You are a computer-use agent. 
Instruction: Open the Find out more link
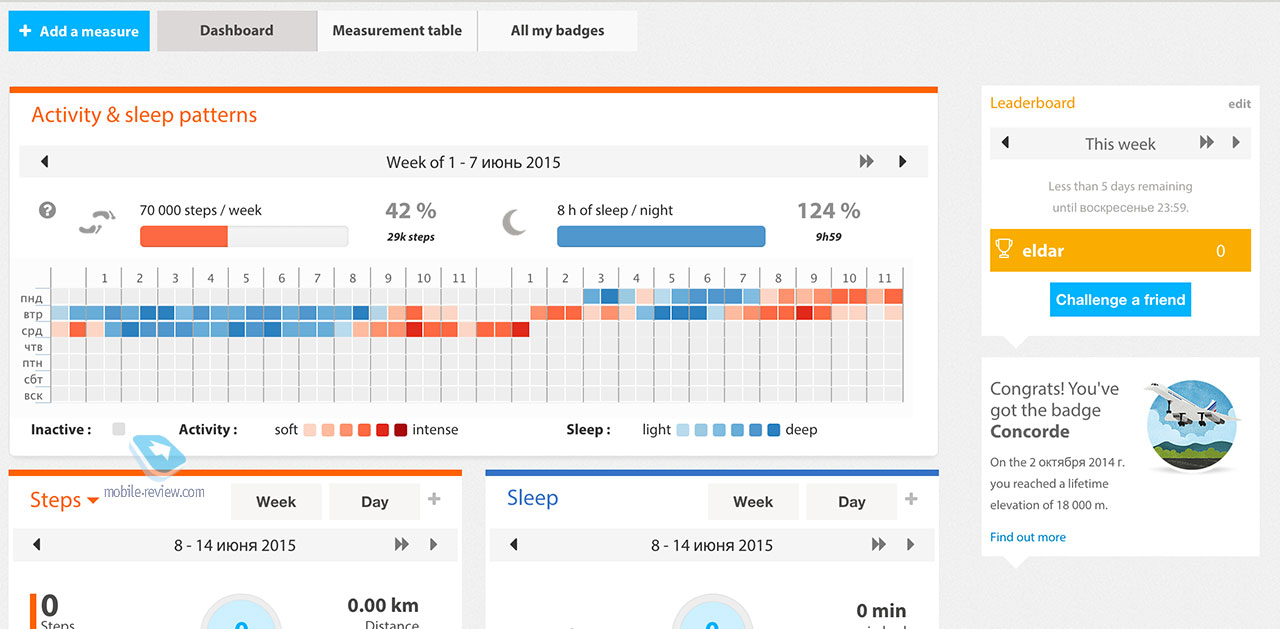[1027, 537]
